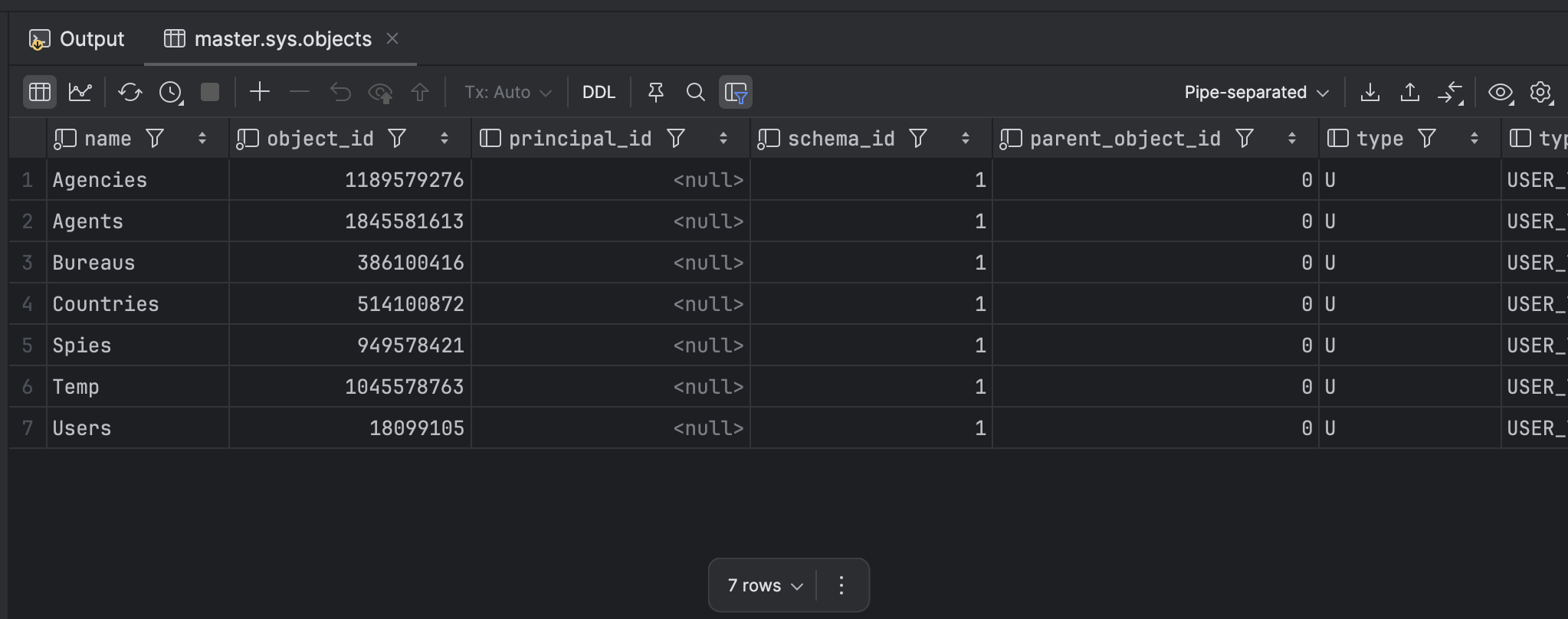Open the chart view icon
The height and width of the screenshot is (619, 1568).
[80, 93]
